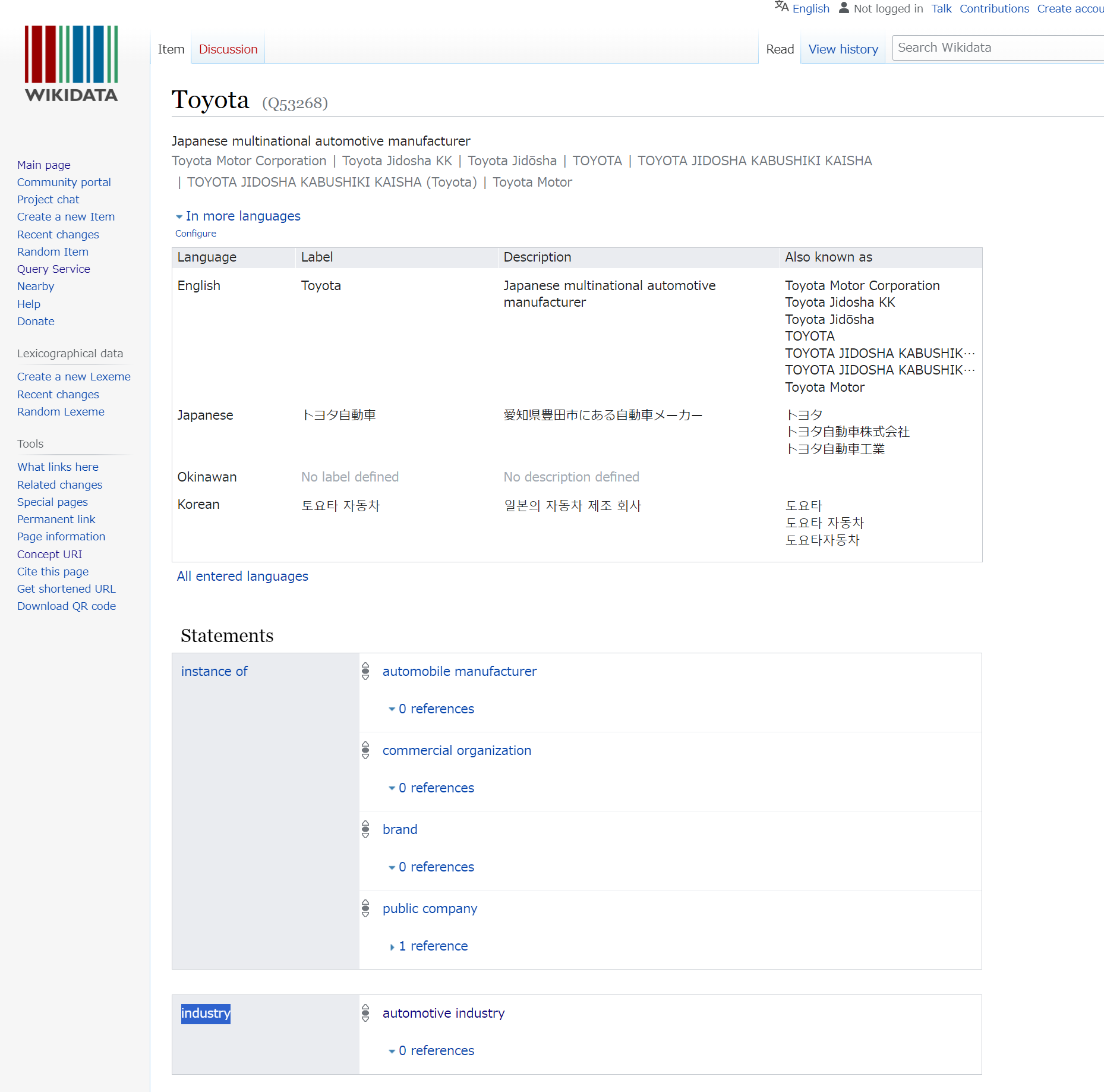This screenshot has width=1104, height=1092.
Task: Click rank selector for commercial organization
Action: click(x=365, y=750)
